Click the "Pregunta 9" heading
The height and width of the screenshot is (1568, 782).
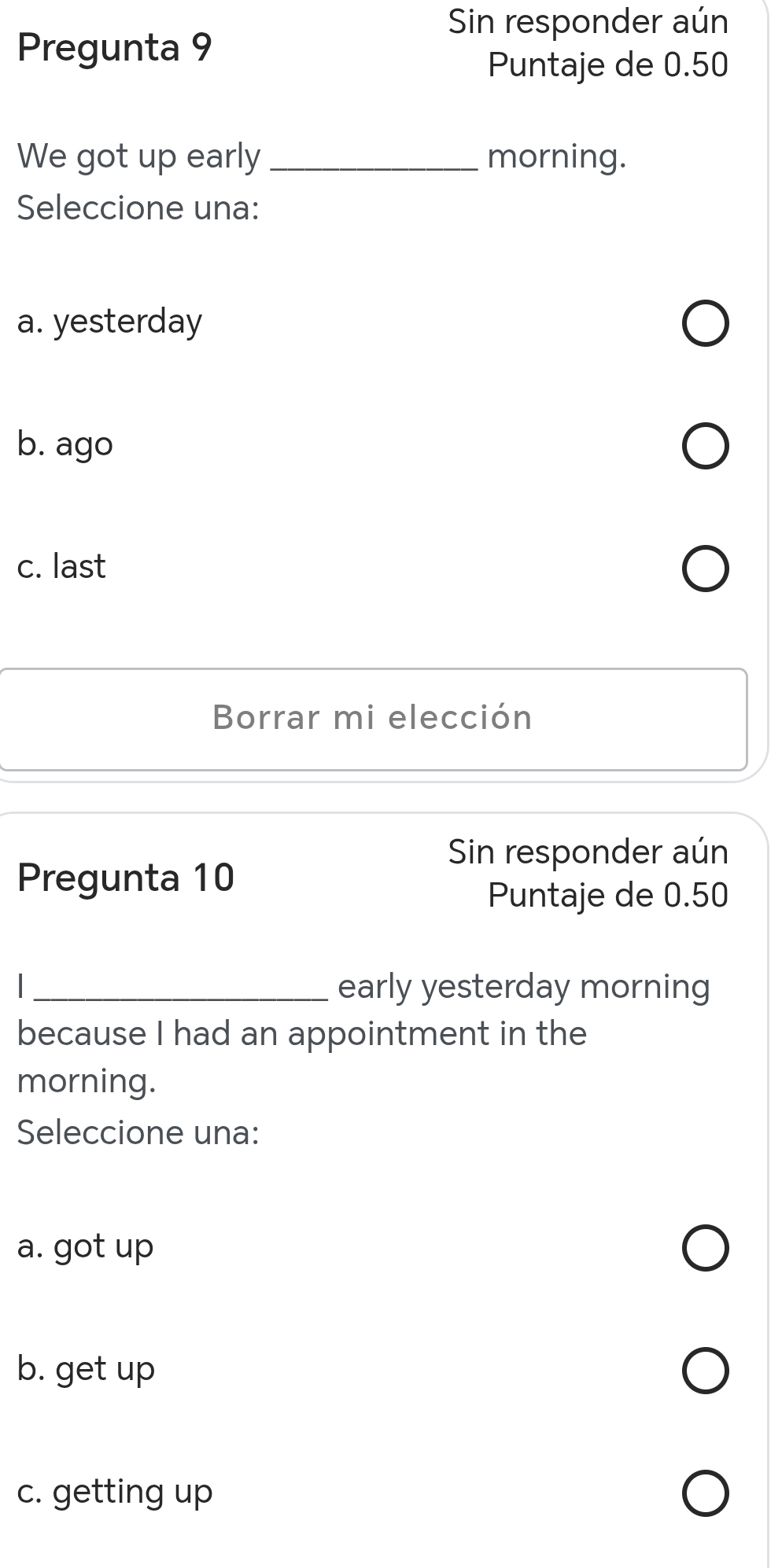[x=115, y=48]
